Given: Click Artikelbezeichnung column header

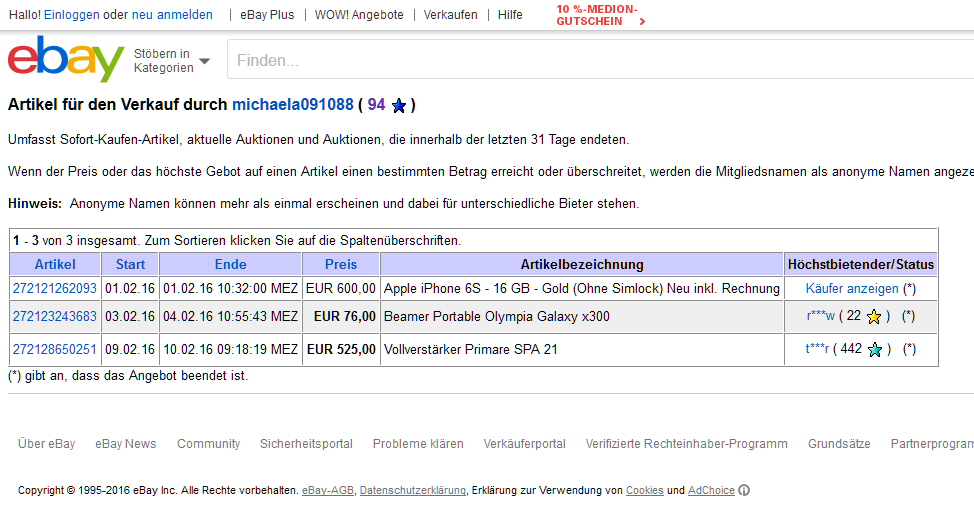Looking at the screenshot, I should (x=582, y=264).
